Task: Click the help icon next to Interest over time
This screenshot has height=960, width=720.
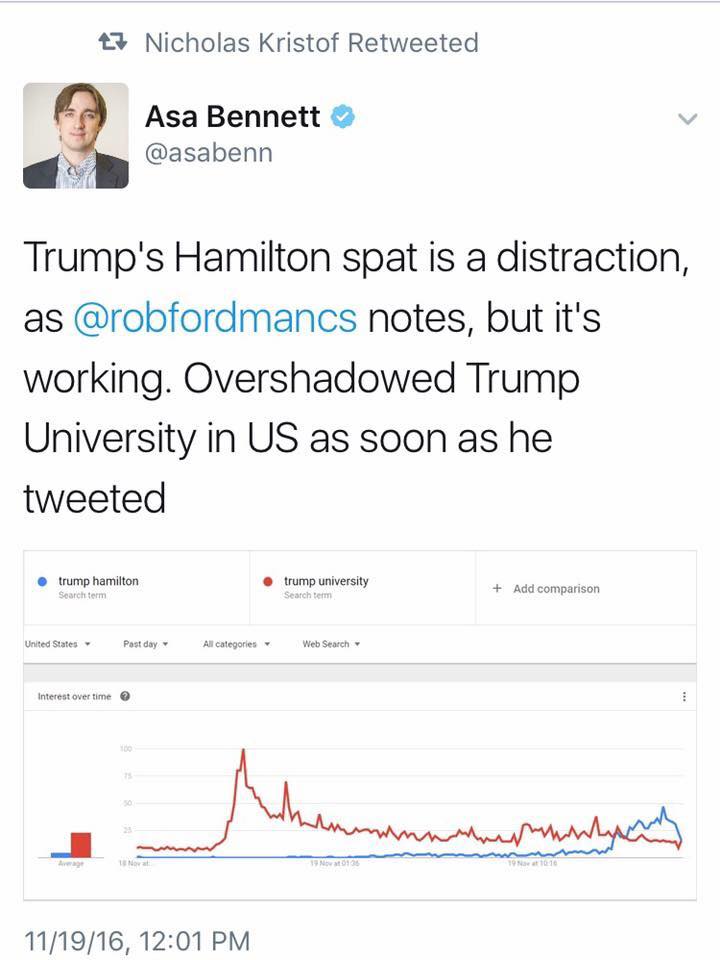Action: point(125,696)
